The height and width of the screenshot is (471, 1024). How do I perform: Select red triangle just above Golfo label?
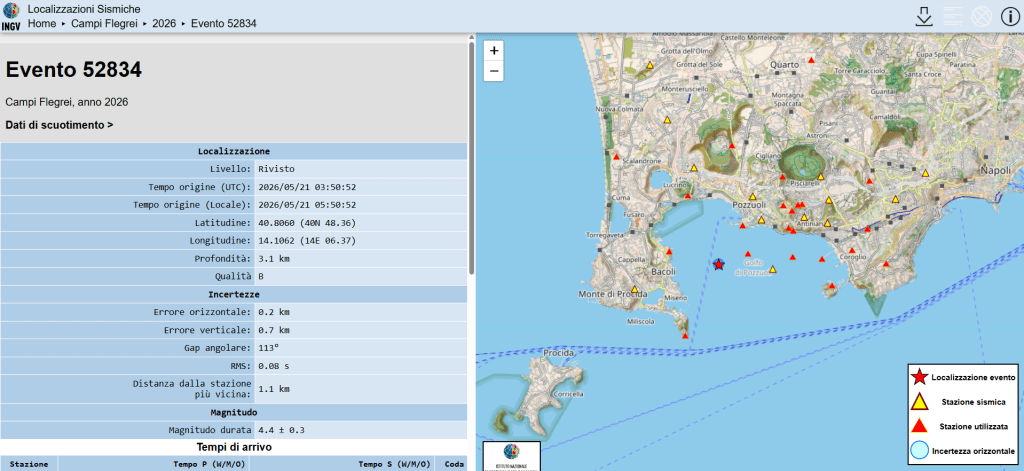pyautogui.click(x=748, y=253)
